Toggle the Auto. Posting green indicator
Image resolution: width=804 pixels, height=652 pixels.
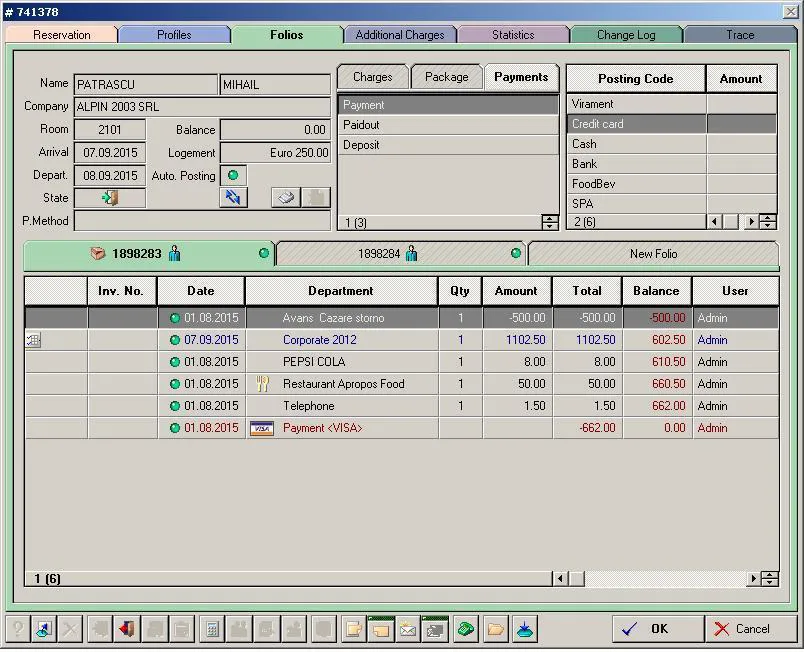[233, 175]
